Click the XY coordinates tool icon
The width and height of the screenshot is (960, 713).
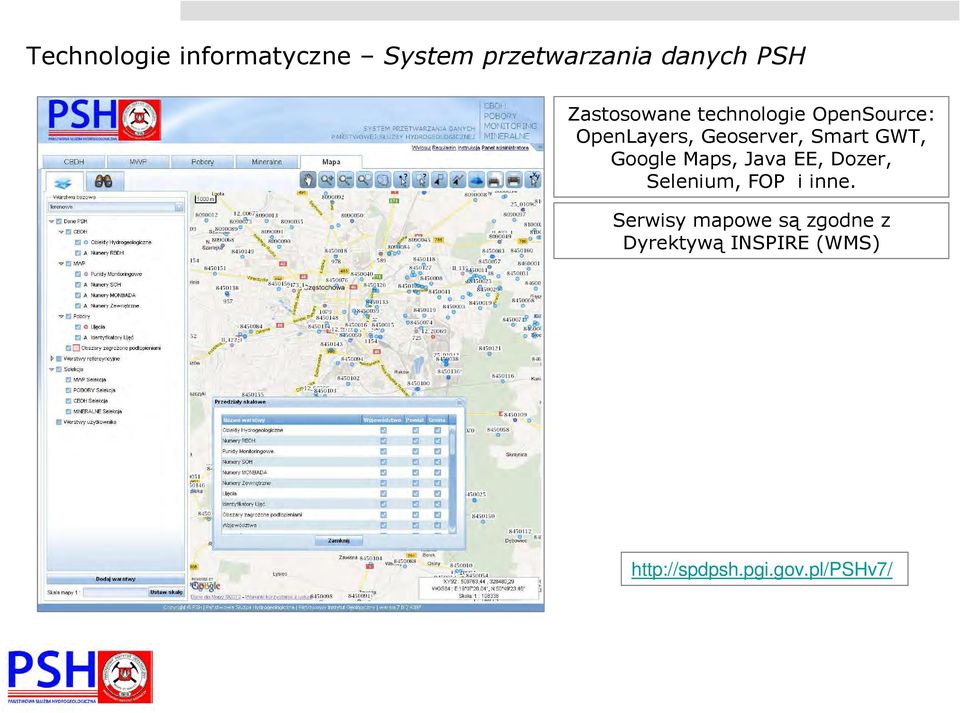533,179
